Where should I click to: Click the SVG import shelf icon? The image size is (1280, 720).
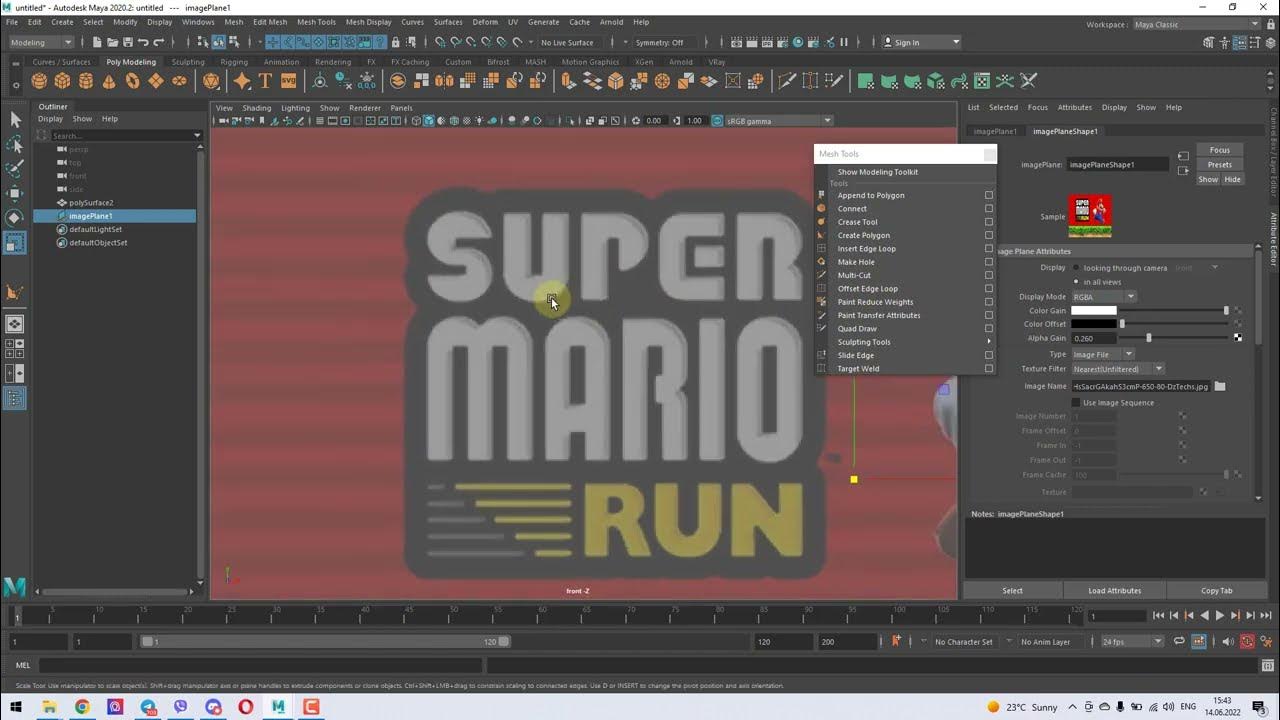(x=288, y=81)
